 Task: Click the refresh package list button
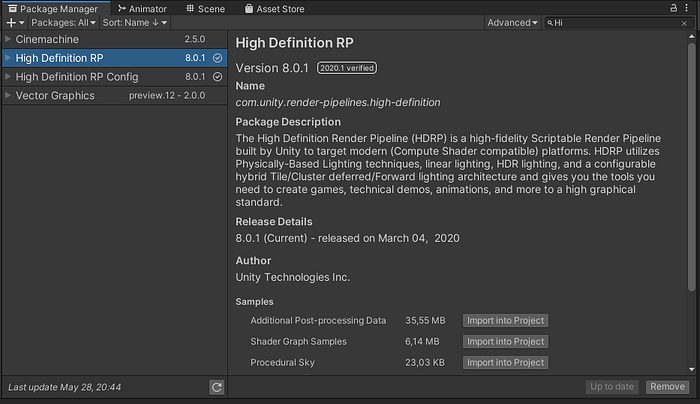[x=216, y=387]
